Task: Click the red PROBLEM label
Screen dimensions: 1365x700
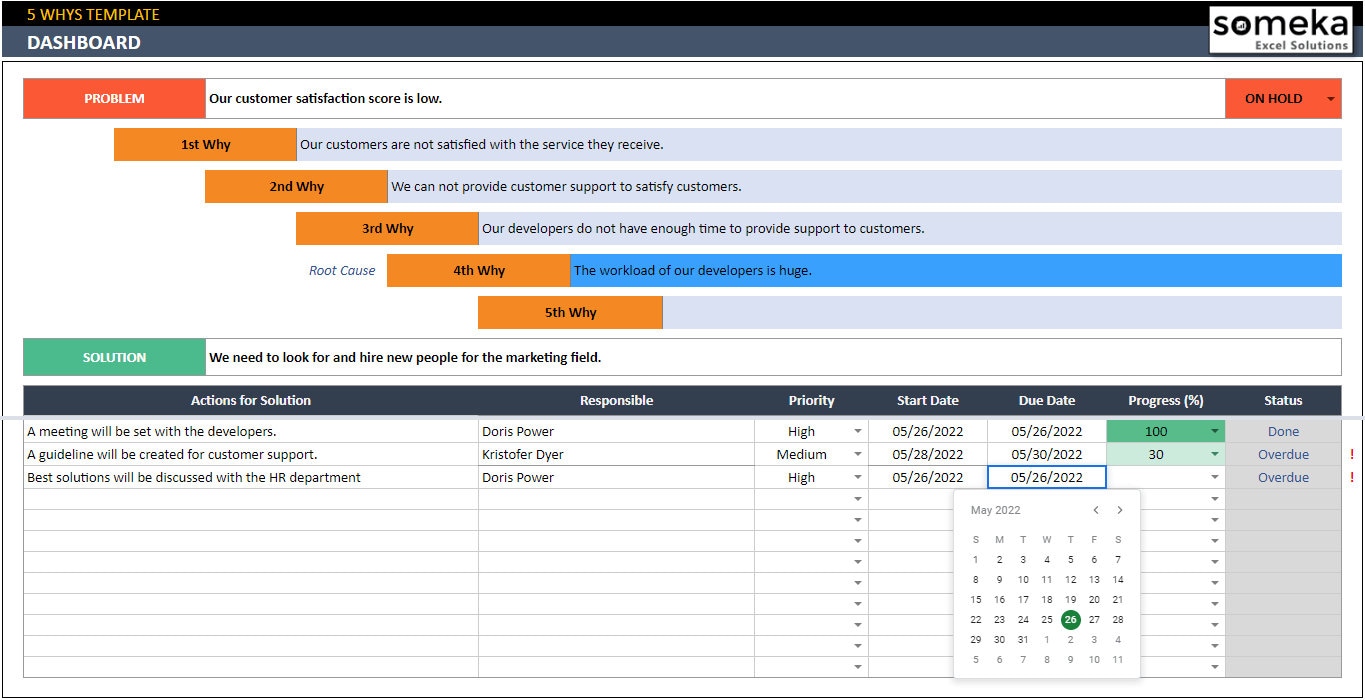Action: pos(113,98)
